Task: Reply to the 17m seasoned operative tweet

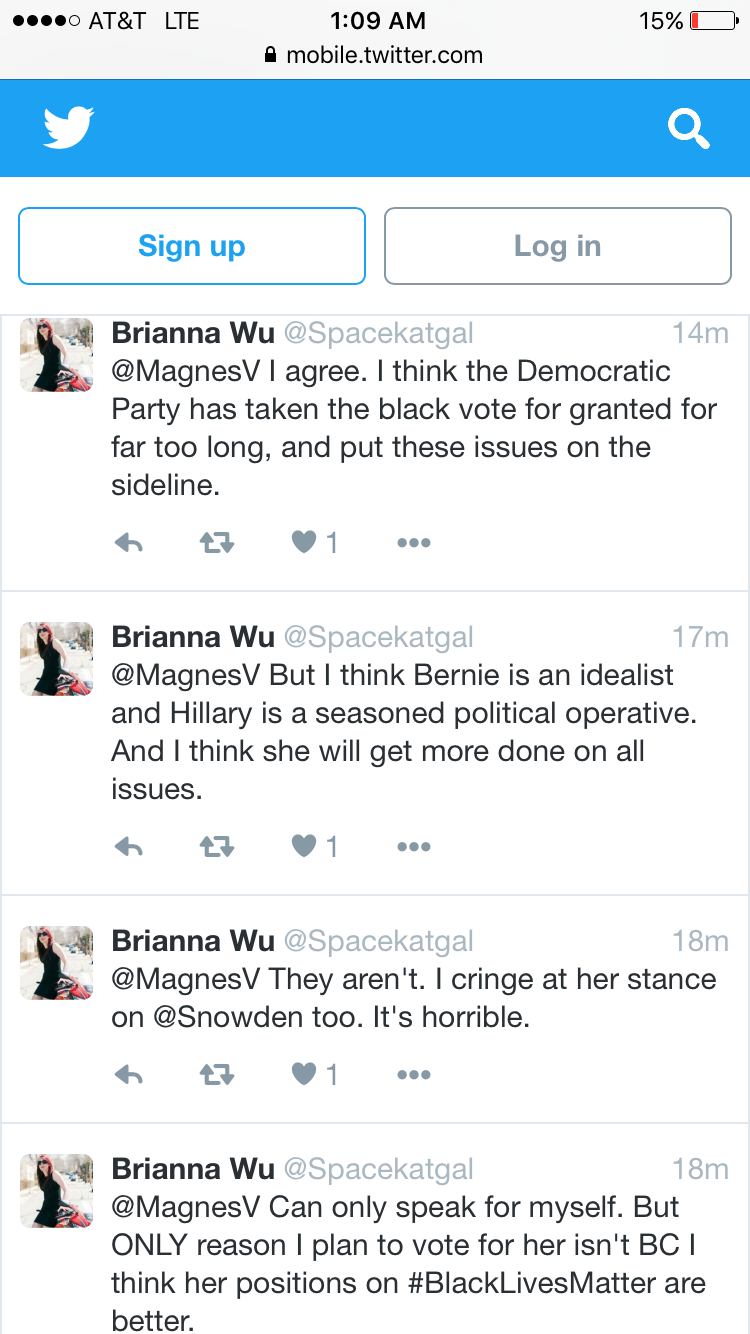Action: point(129,847)
